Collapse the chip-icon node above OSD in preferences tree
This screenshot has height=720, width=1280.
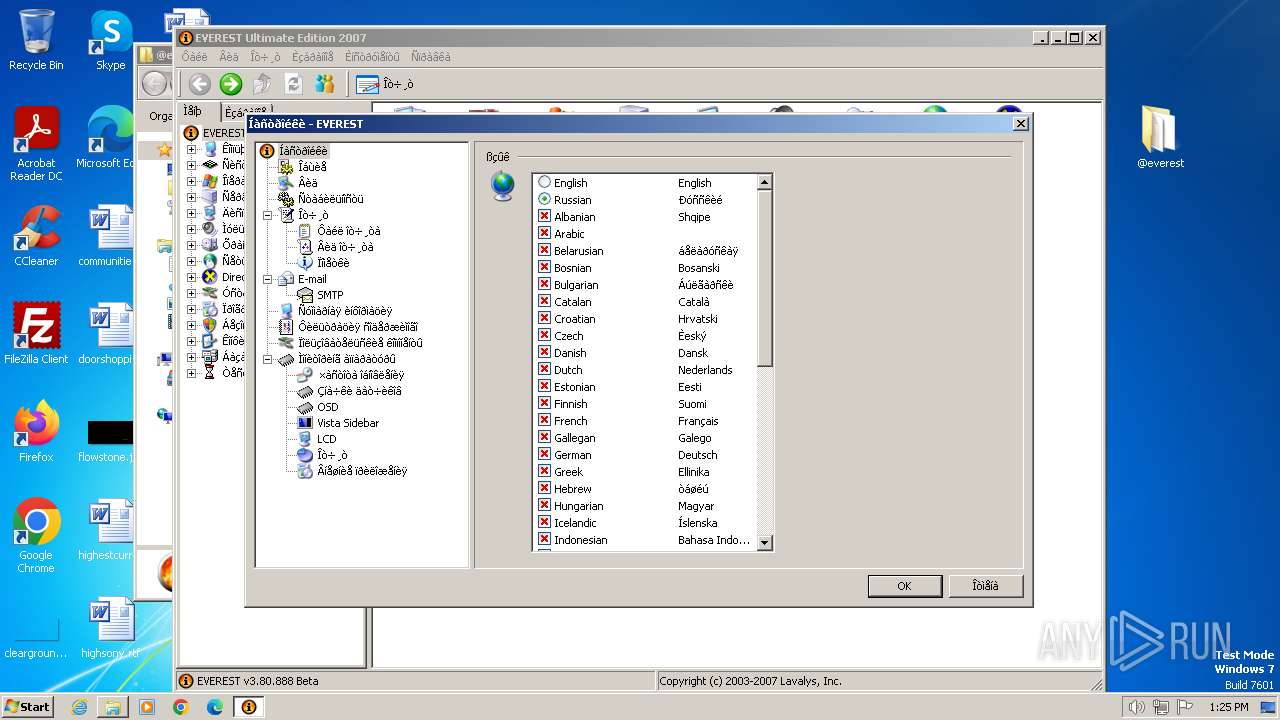(x=268, y=359)
